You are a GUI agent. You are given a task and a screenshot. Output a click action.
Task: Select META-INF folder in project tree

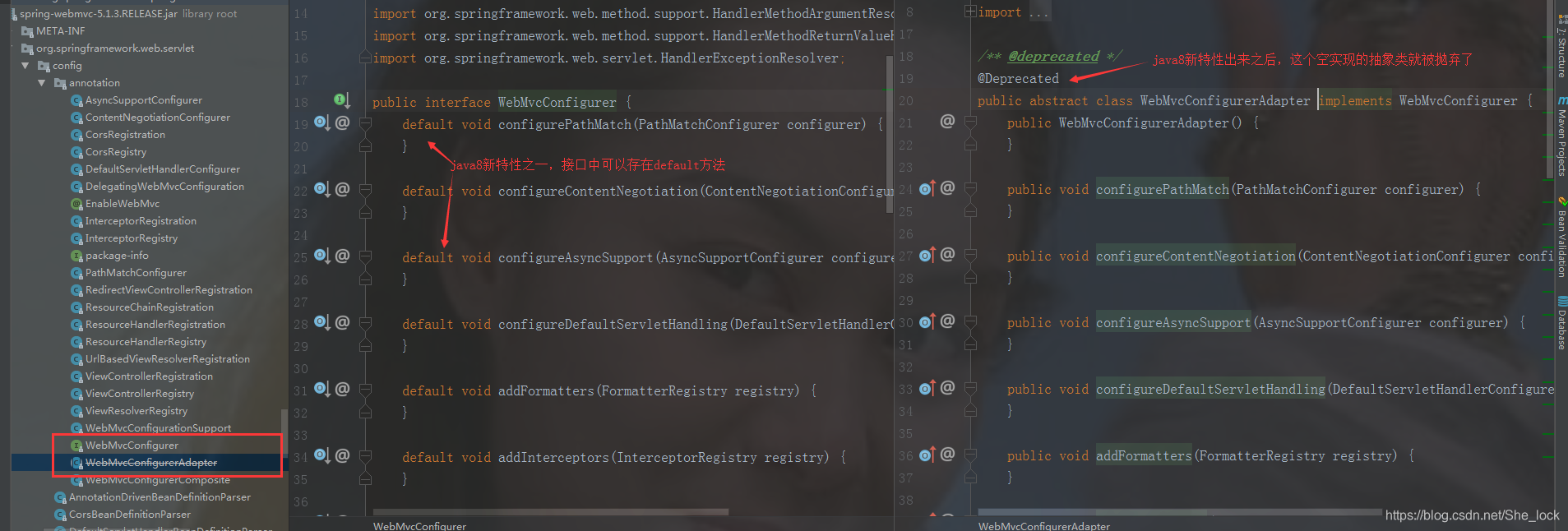click(x=60, y=30)
